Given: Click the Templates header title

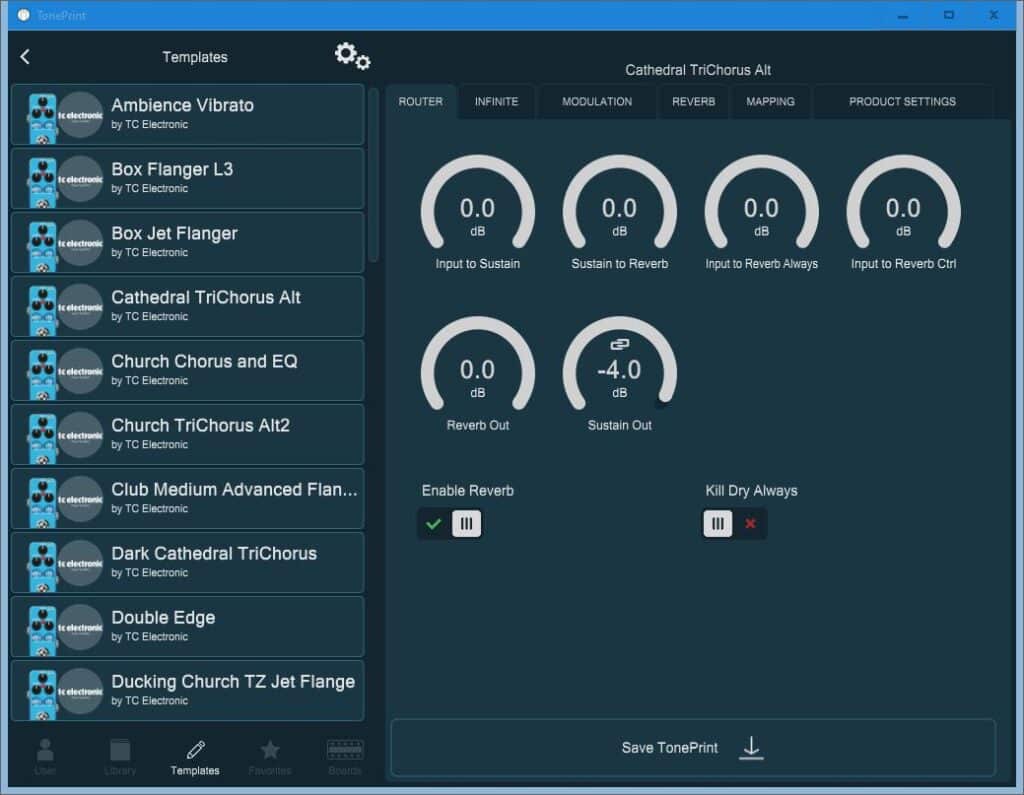Looking at the screenshot, I should tap(195, 57).
